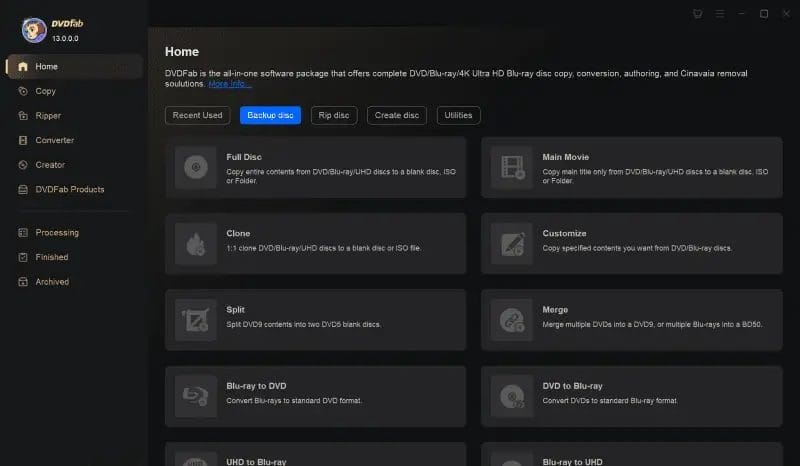Click the Customize pencil icon

pyautogui.click(x=512, y=243)
